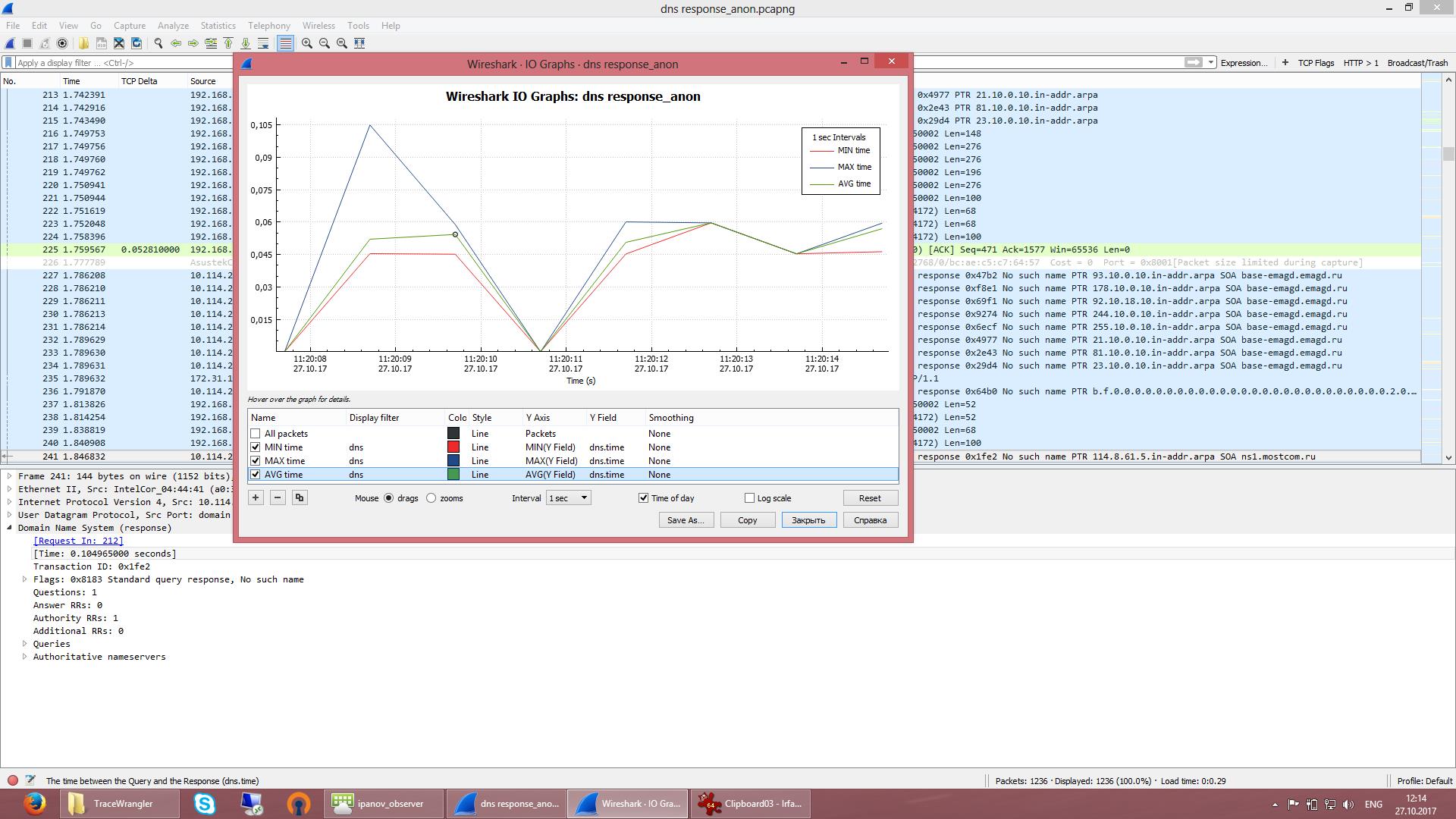The width and height of the screenshot is (1456, 819).
Task: Click the Save As button in IO Graphs
Action: (686, 520)
